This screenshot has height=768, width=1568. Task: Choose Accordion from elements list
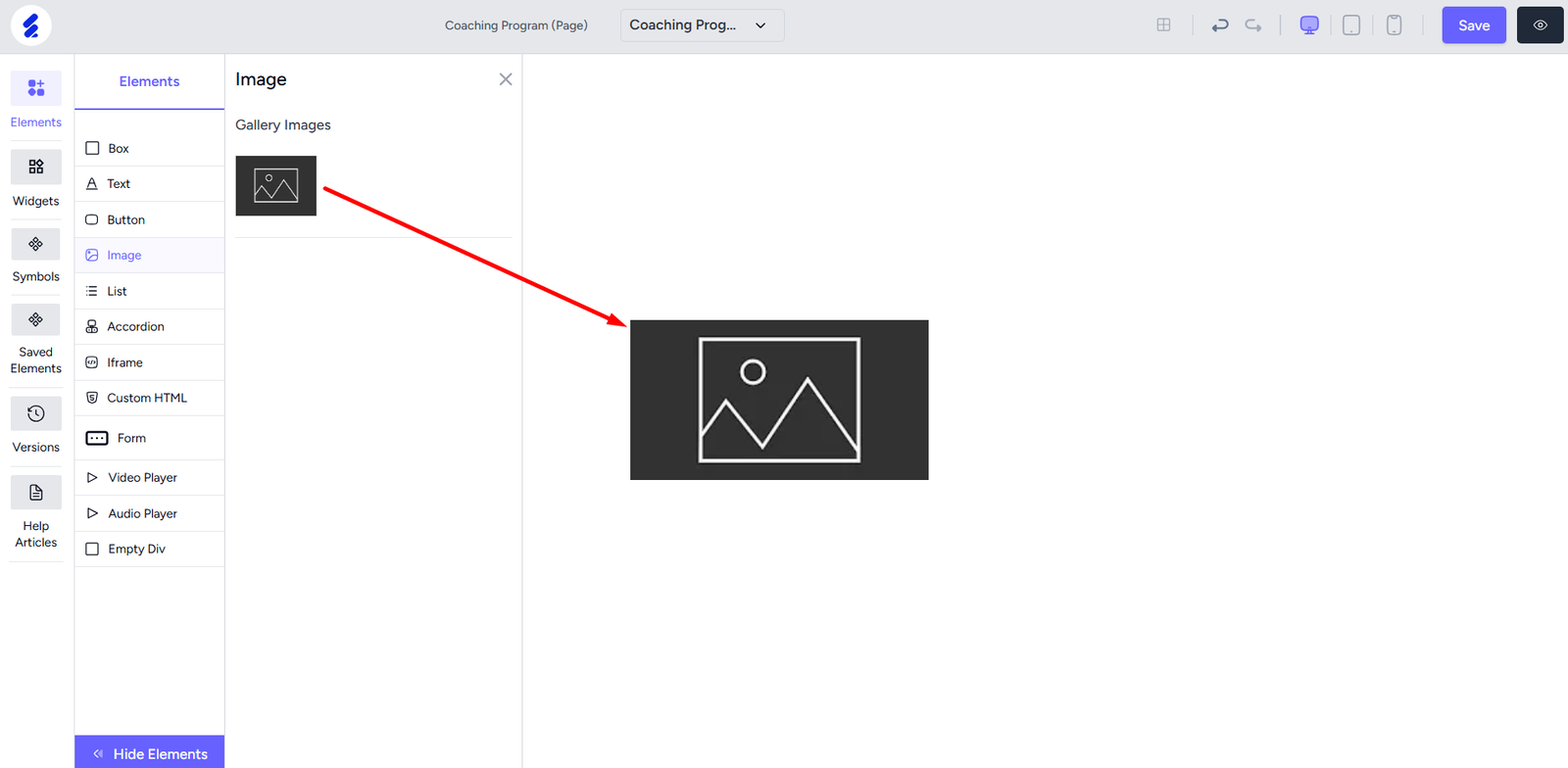pyautogui.click(x=135, y=327)
